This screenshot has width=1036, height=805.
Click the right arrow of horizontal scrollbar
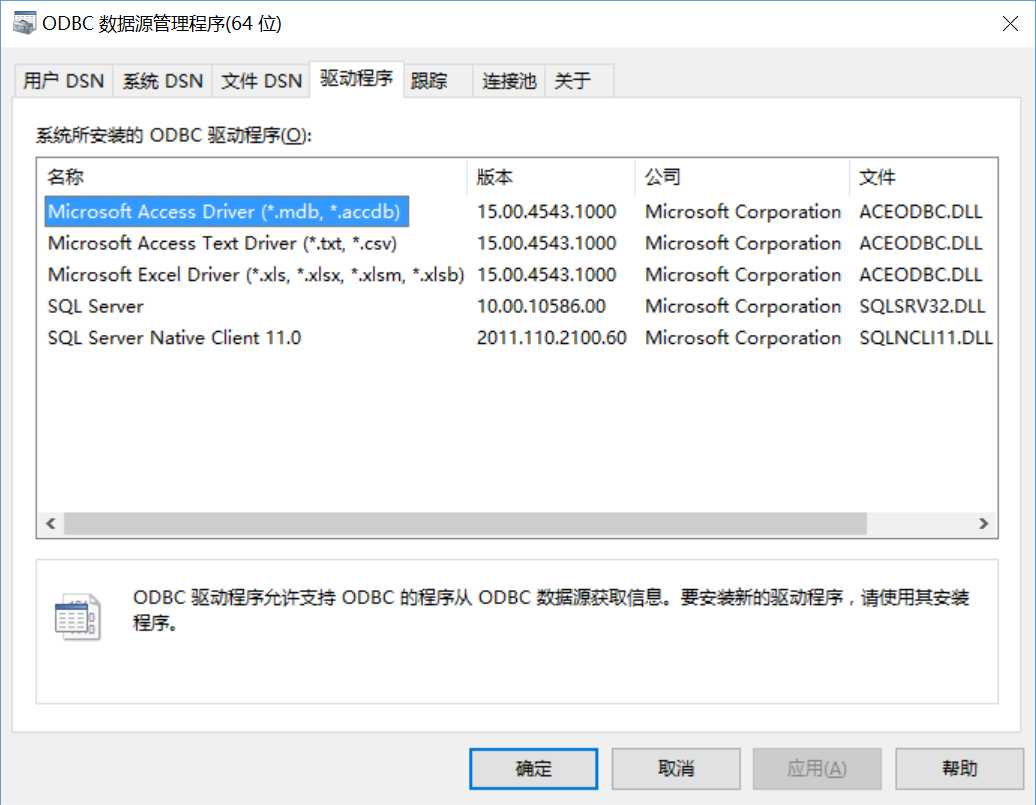983,523
